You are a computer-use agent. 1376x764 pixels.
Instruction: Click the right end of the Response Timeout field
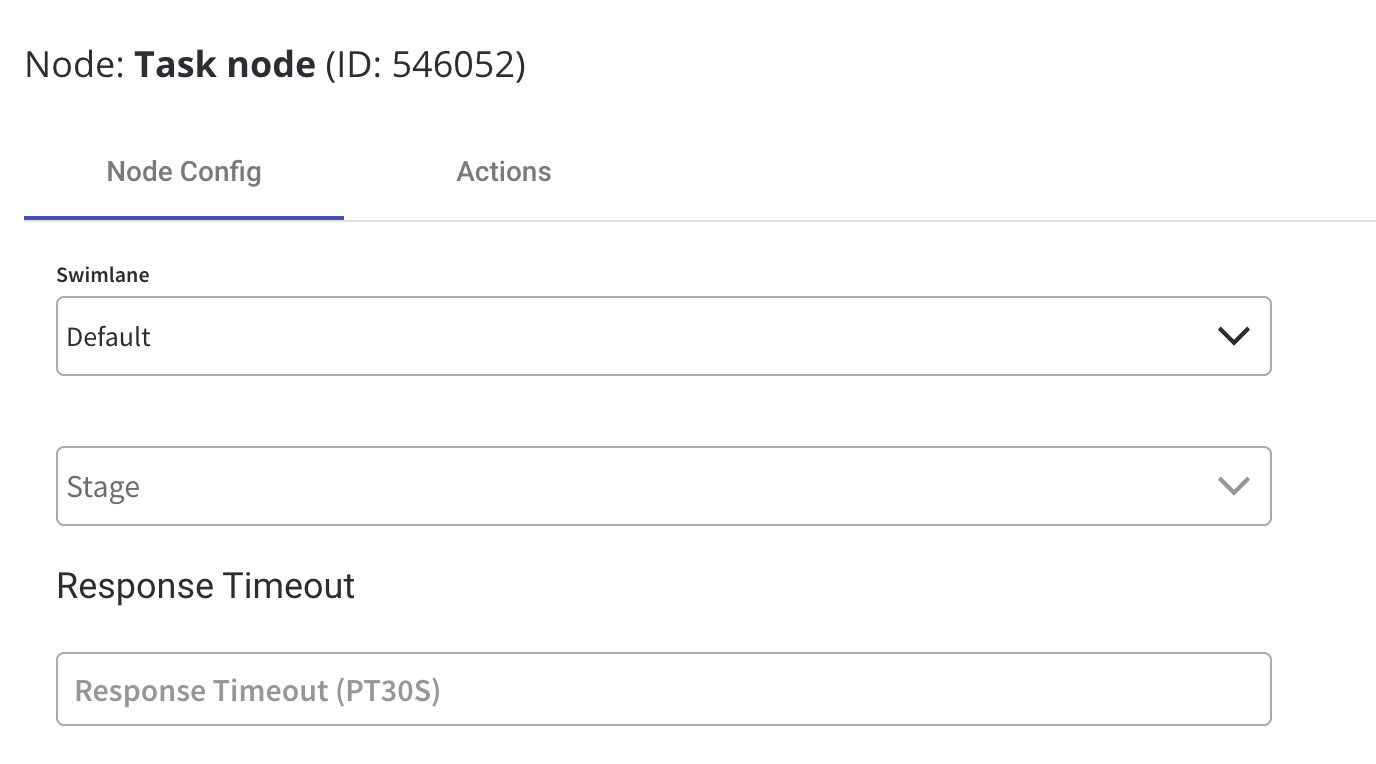(1230, 689)
